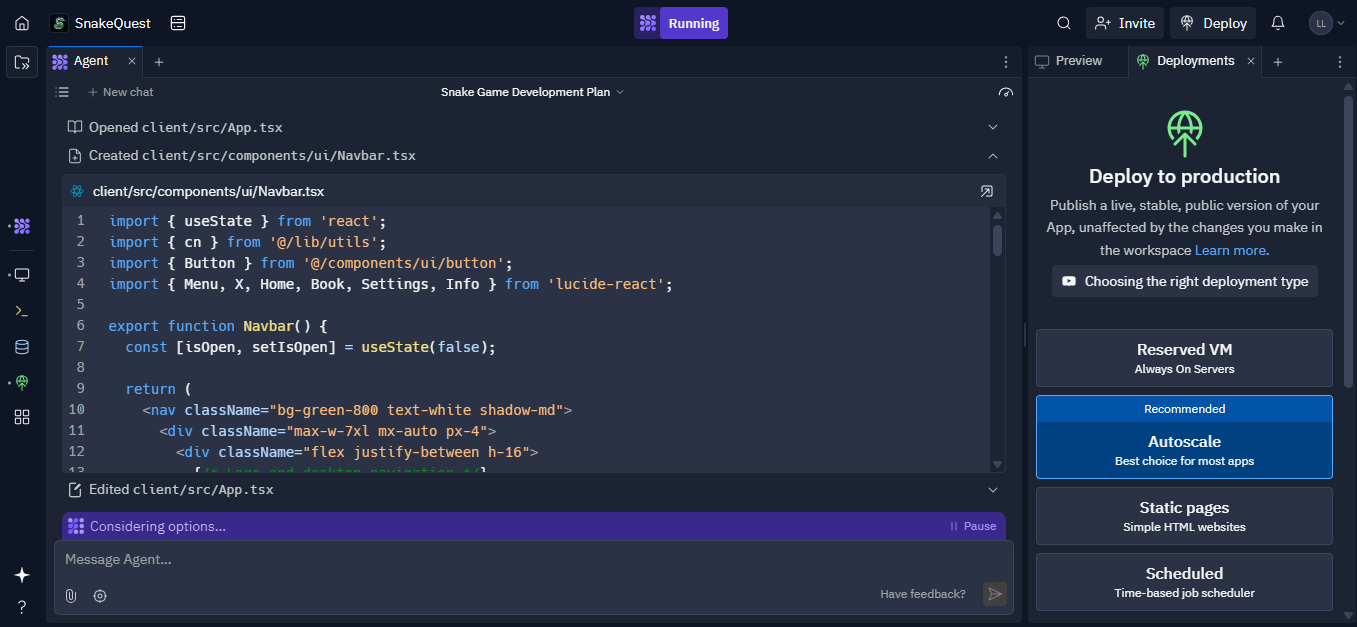Add new tab next to Agent tab
Viewport: 1357px width, 627px height.
pyautogui.click(x=158, y=62)
